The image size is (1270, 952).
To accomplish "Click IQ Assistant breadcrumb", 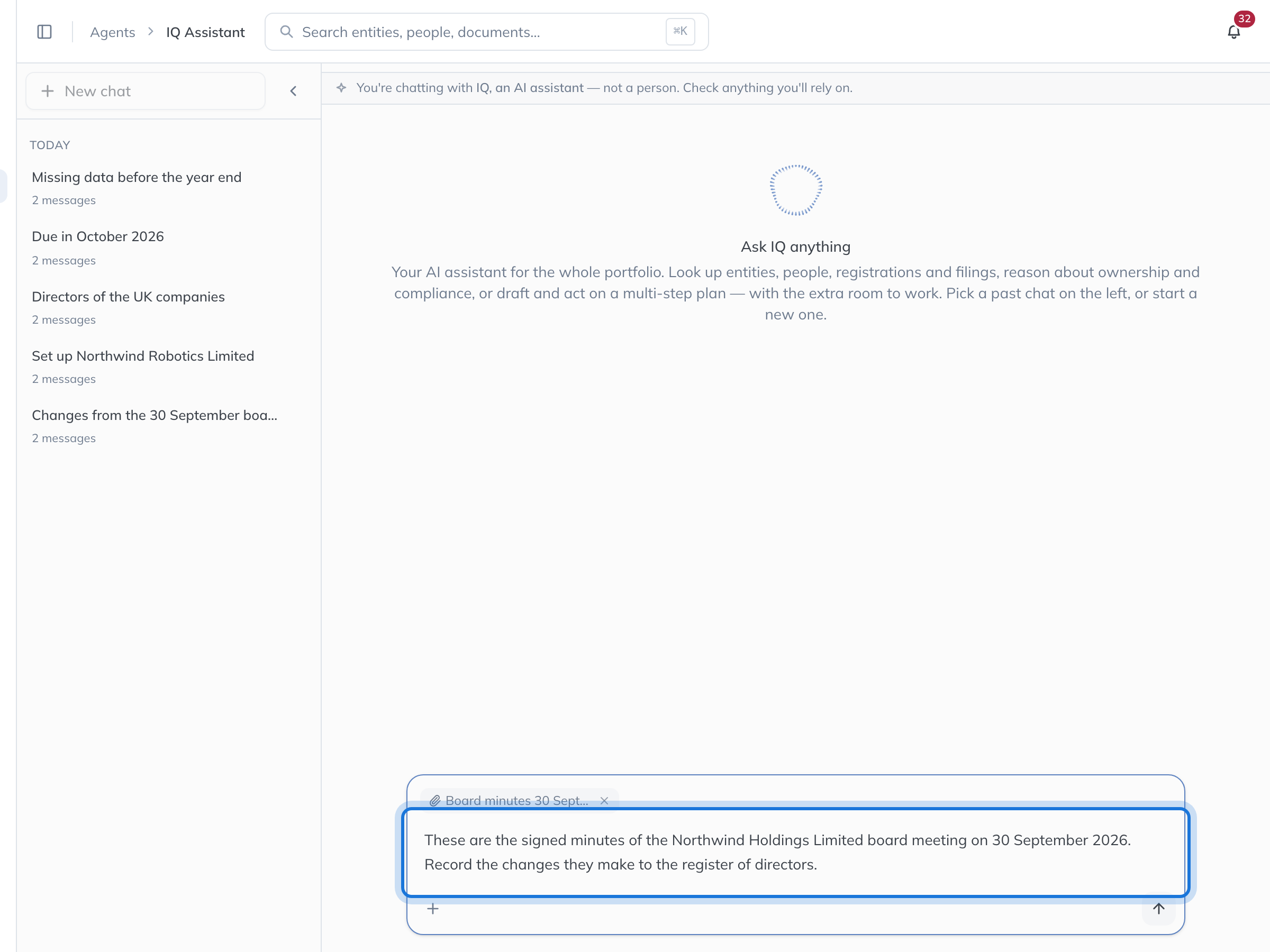I will click(x=205, y=32).
